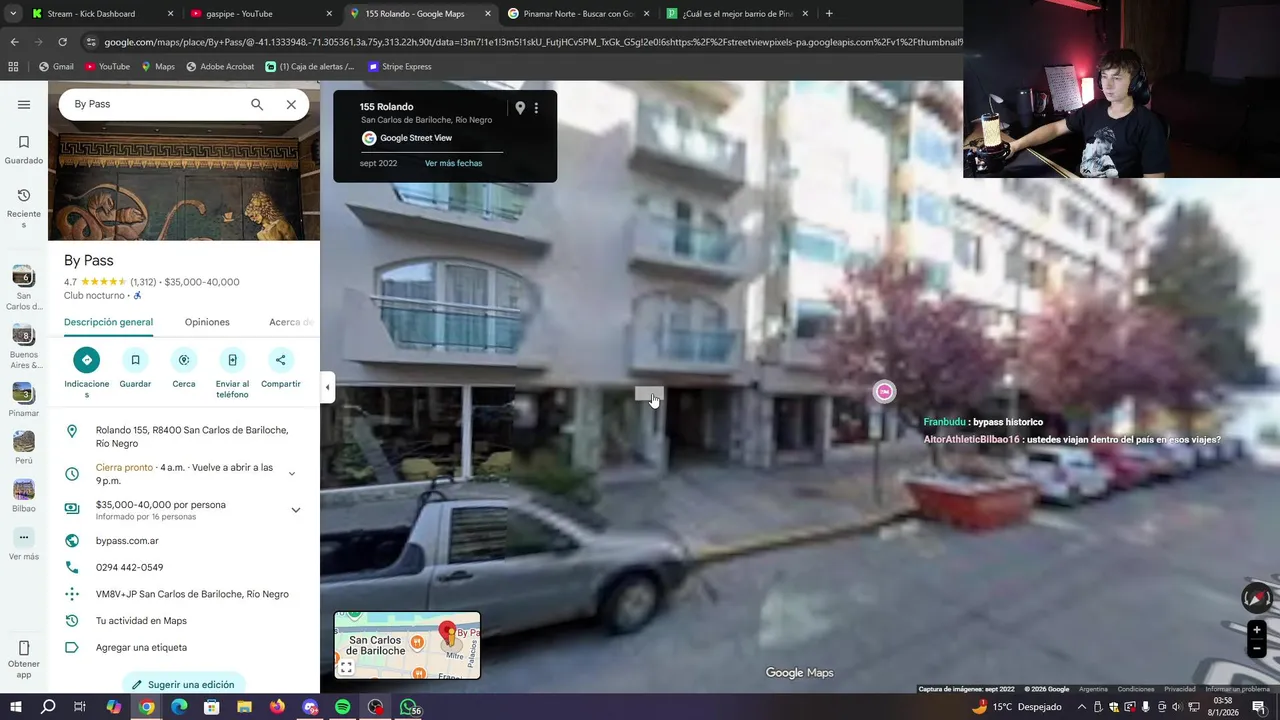The image size is (1280, 720).
Task: Zoom in on Street View with plus button
Action: tap(1257, 630)
